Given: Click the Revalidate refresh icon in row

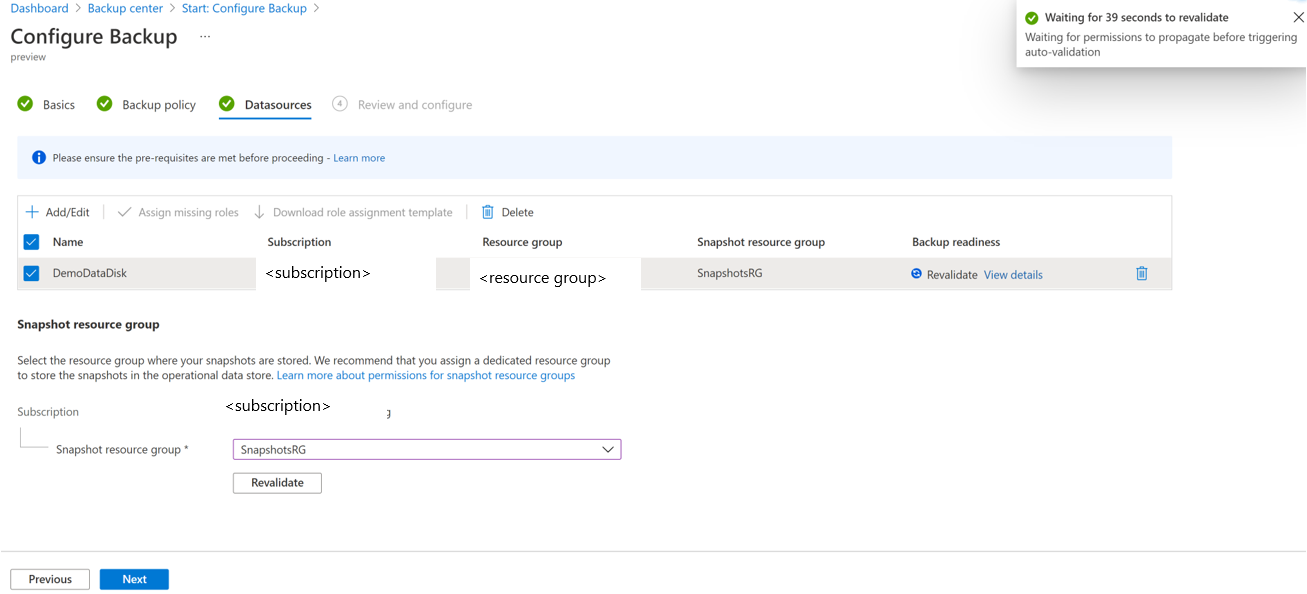Looking at the screenshot, I should pos(916,274).
